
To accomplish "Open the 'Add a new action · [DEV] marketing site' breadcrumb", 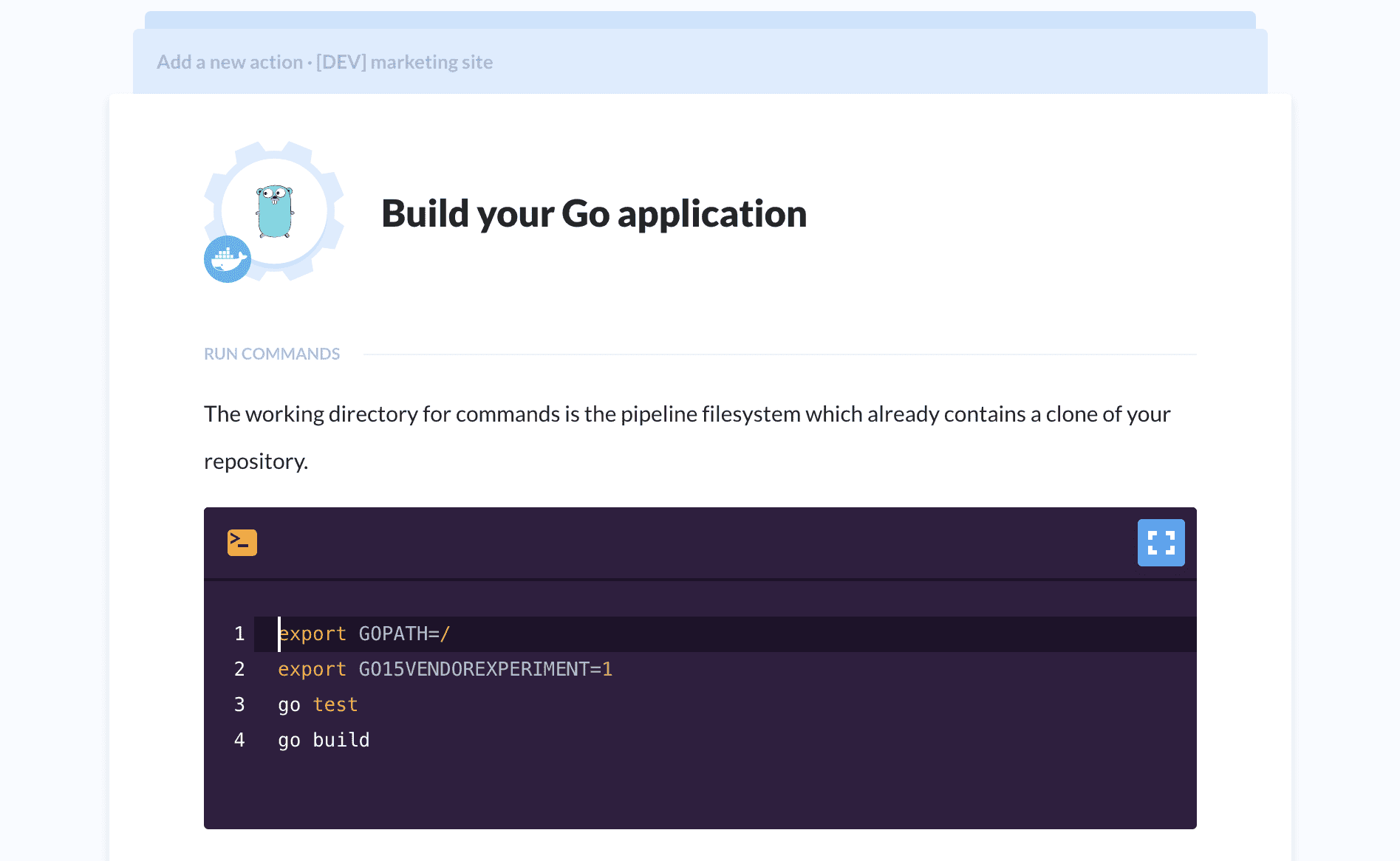I will tap(324, 62).
